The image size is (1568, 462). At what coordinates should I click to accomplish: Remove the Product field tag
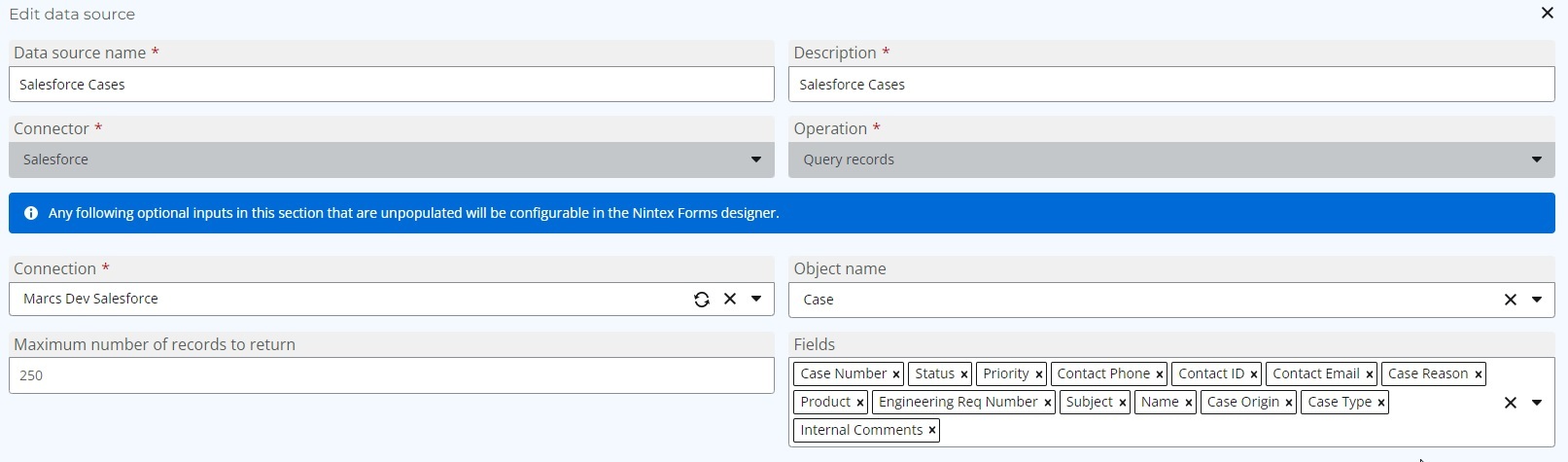point(860,403)
